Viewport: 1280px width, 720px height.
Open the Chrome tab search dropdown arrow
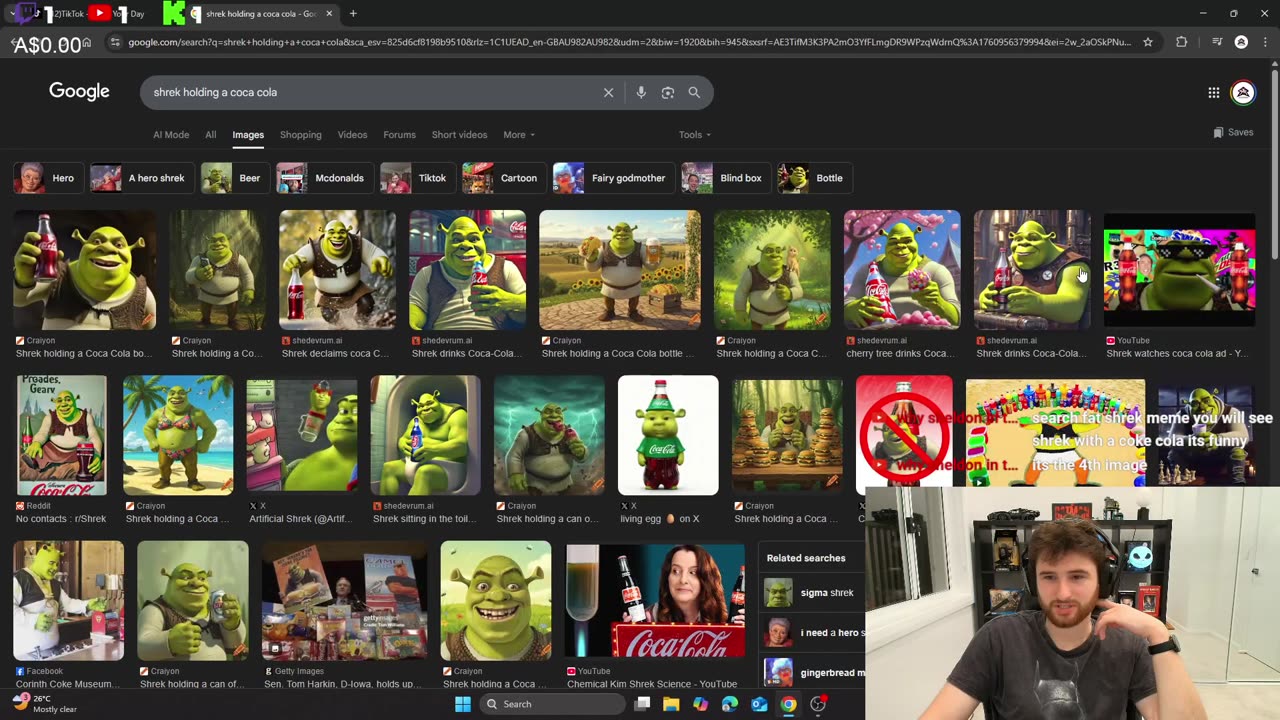(12, 14)
